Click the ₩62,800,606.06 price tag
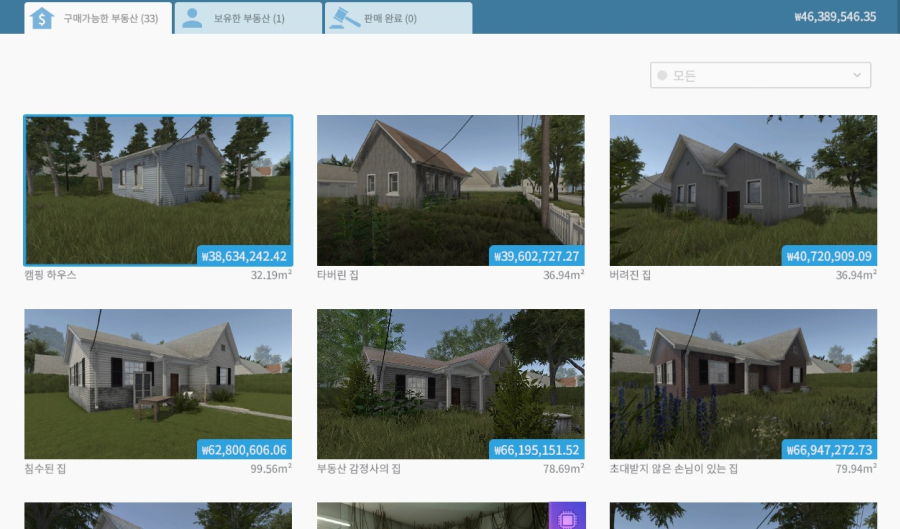This screenshot has width=900, height=529. 245,450
